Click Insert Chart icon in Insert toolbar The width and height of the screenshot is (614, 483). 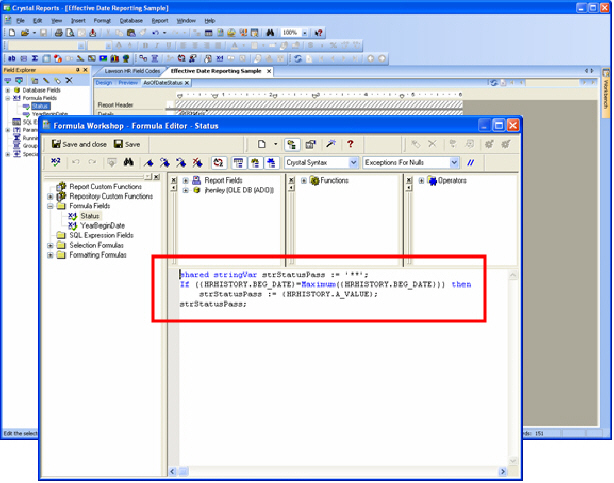point(114,59)
